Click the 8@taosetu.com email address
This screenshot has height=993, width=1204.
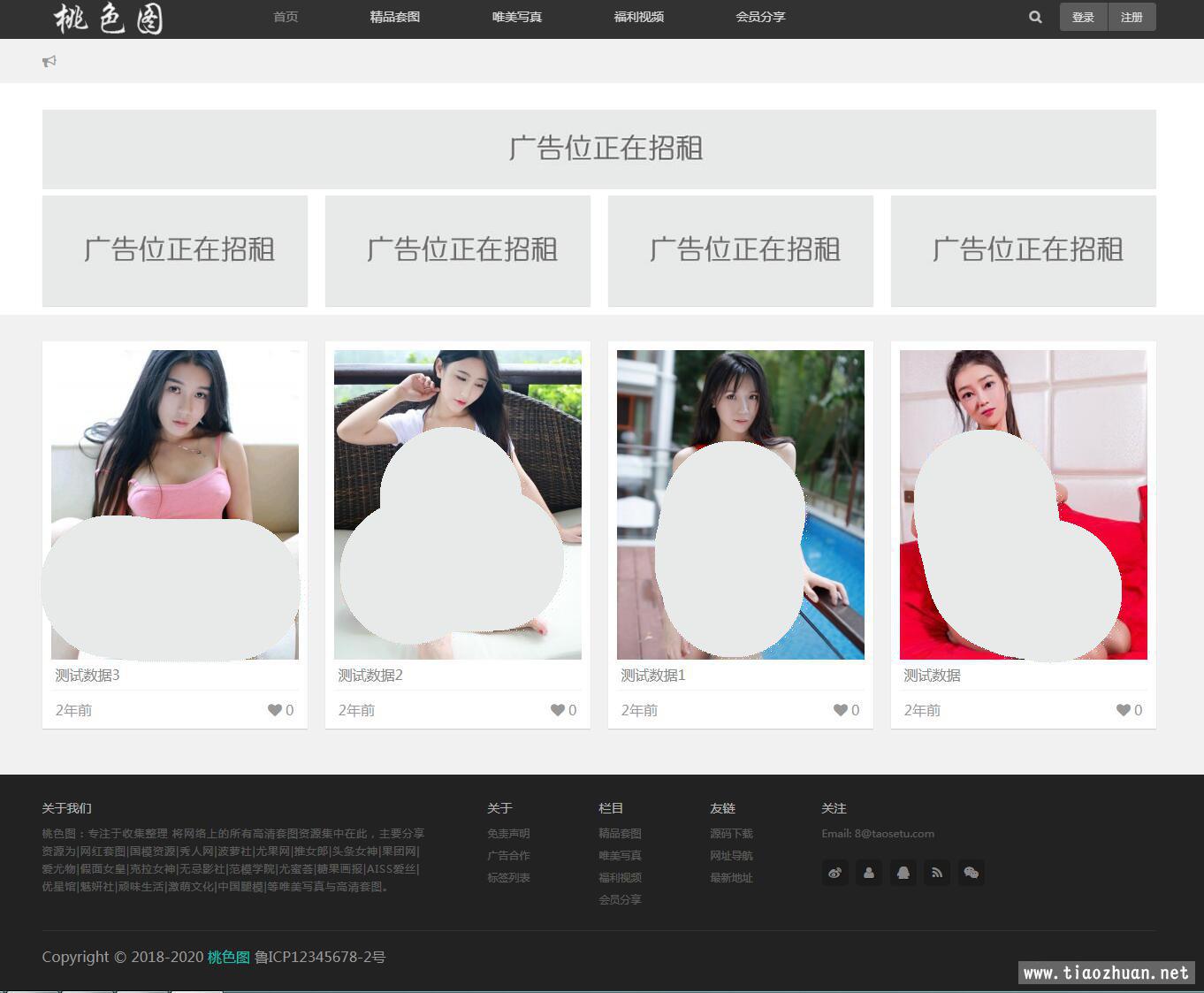pos(894,834)
